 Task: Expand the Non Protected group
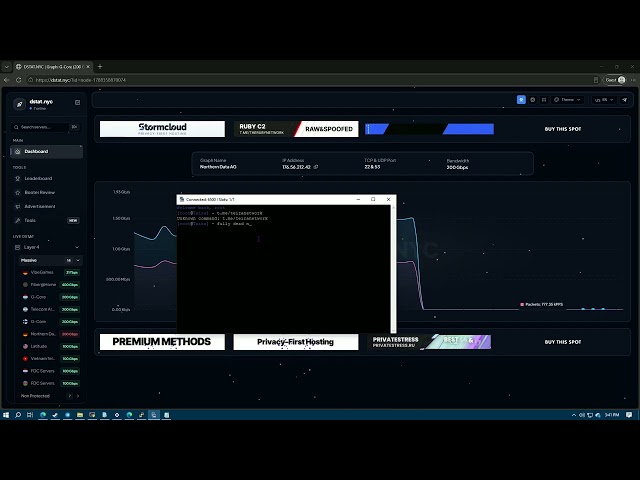(78, 396)
